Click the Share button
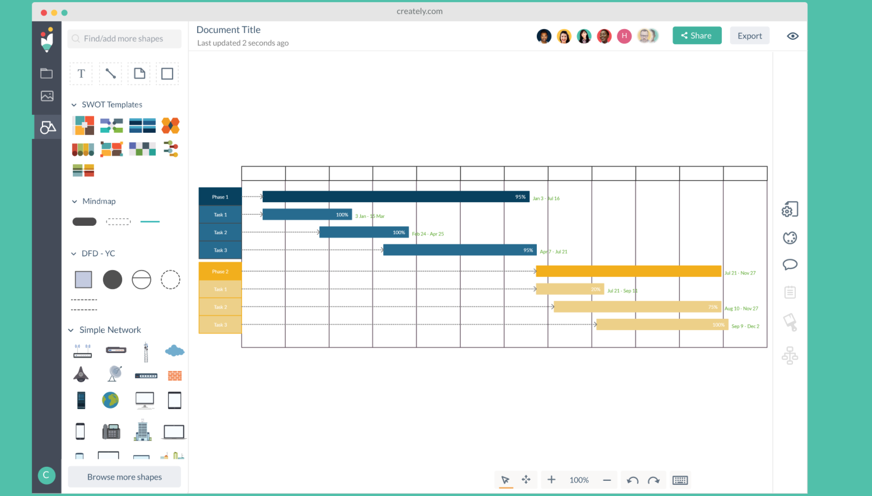The height and width of the screenshot is (496, 872). pos(697,36)
